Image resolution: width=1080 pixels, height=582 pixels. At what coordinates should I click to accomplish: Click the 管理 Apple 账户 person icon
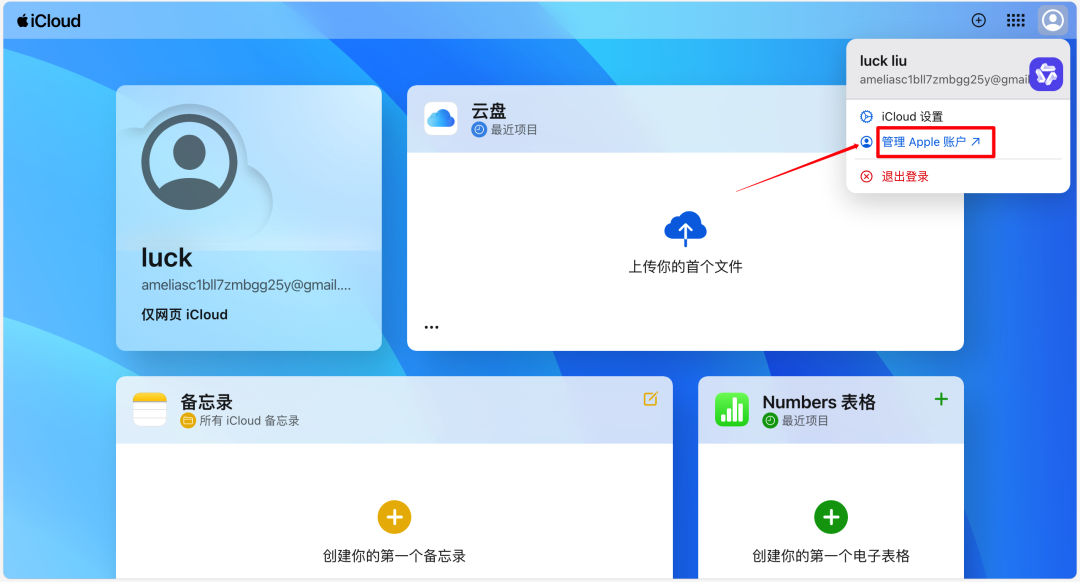coord(866,142)
